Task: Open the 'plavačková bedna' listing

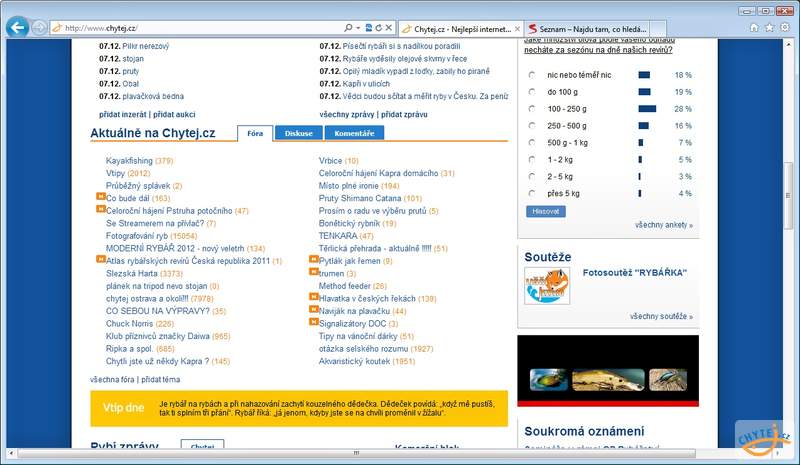Action: click(153, 96)
